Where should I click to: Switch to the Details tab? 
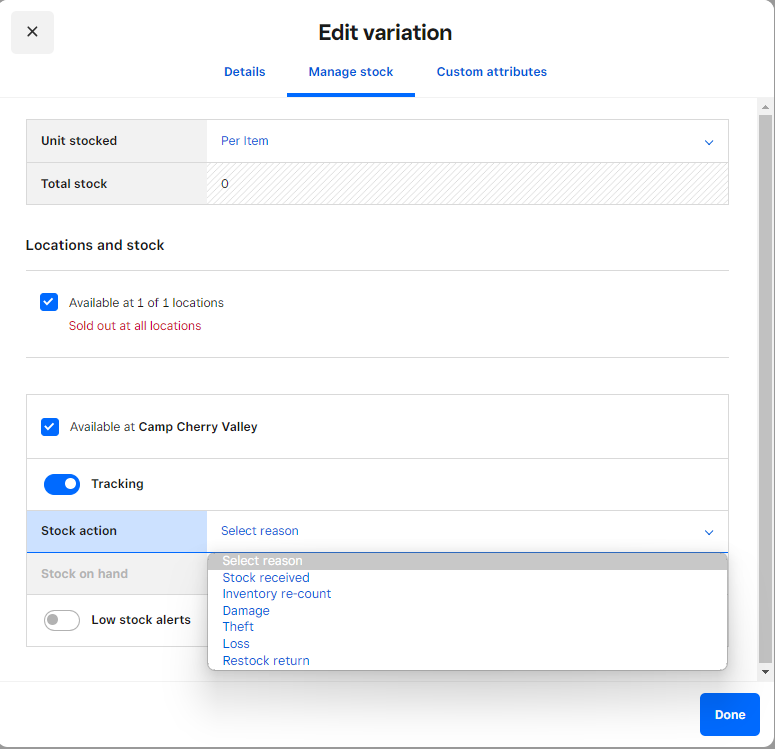(x=245, y=72)
